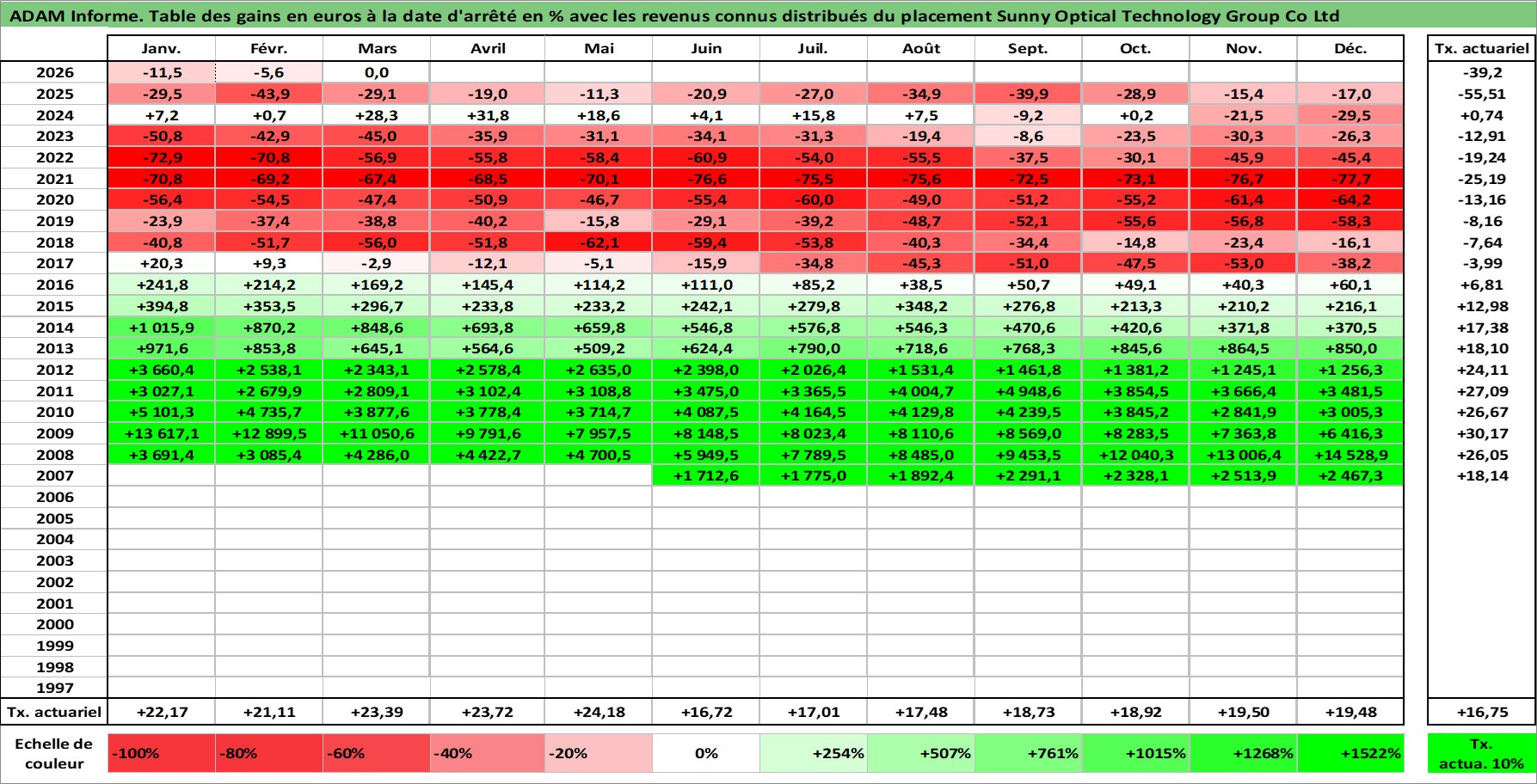Click the cell showing +28,3
Viewport: 1537px width, 784px height.
pyautogui.click(x=377, y=115)
